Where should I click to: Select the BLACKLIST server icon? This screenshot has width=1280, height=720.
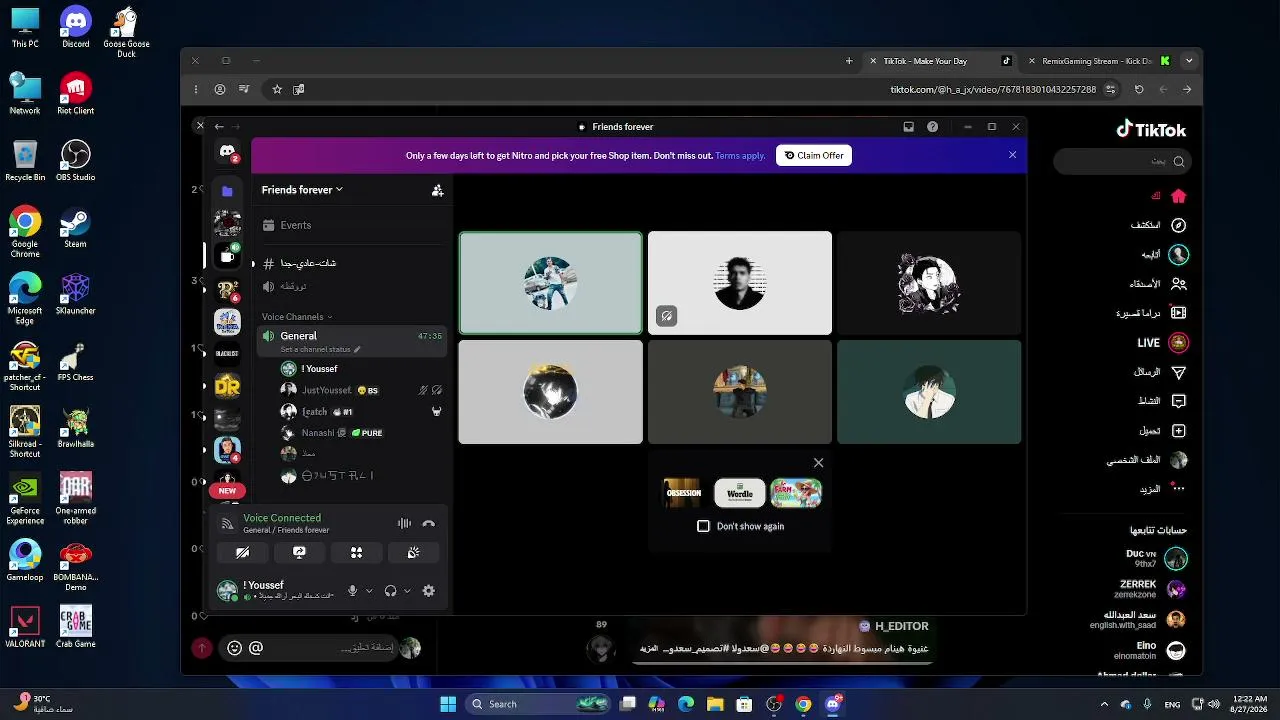pos(227,354)
